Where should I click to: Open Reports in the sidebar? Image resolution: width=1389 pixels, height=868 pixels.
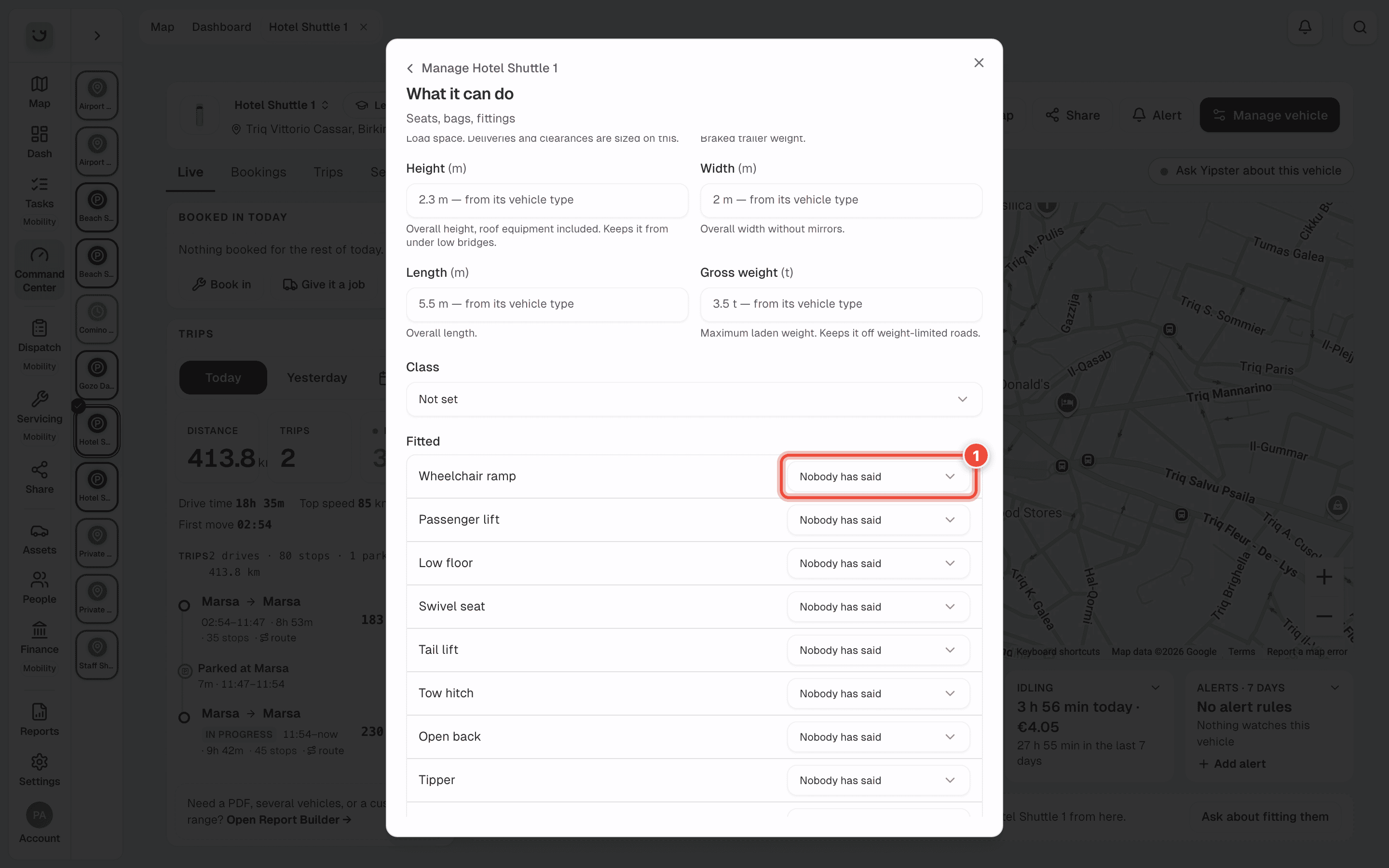pyautogui.click(x=39, y=719)
